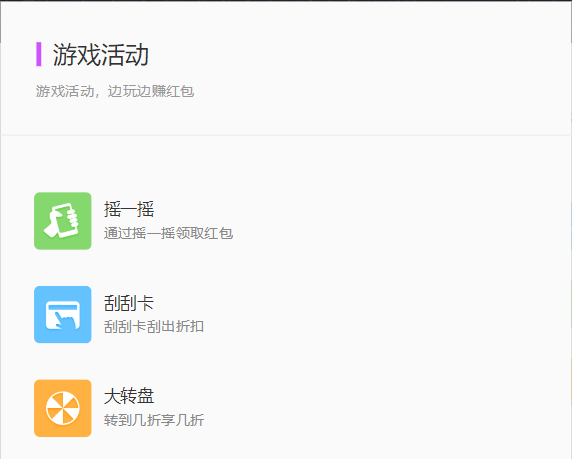This screenshot has height=460, width=572.
Task: Tap the white hand-holding-phone glyph
Action: 61,220
